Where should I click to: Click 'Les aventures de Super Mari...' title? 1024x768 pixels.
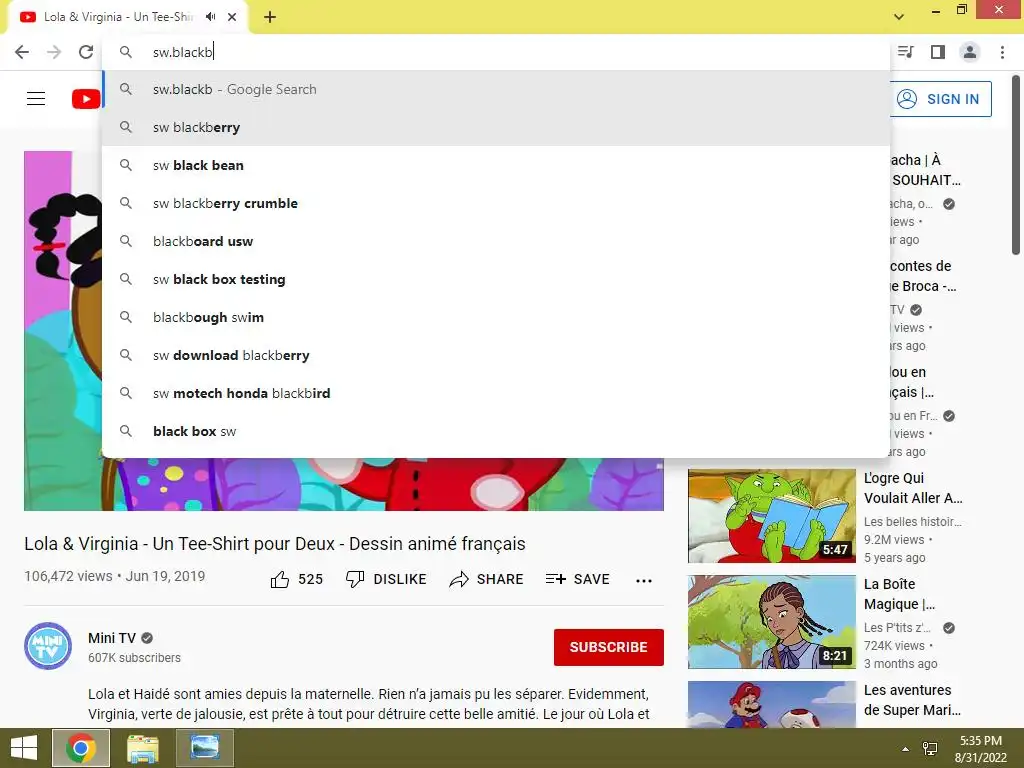(x=912, y=699)
